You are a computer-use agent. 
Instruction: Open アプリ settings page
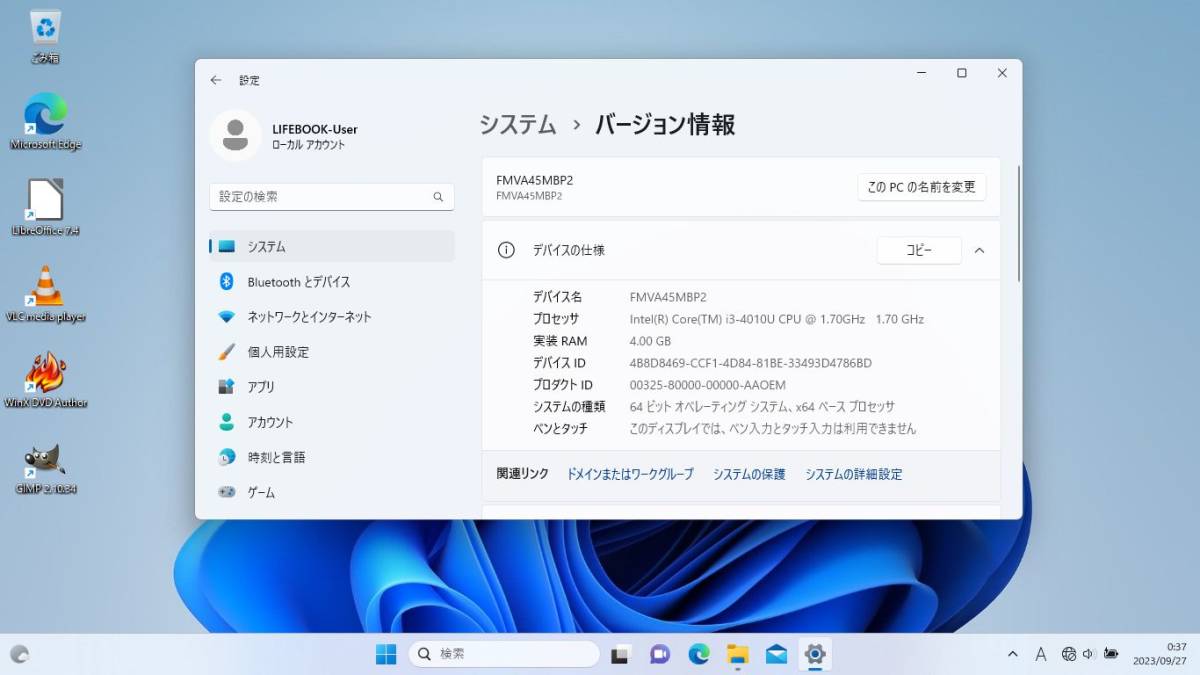[x=332, y=387]
